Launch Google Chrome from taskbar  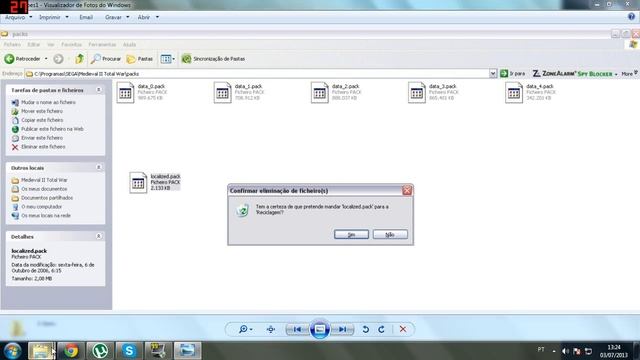71,351
